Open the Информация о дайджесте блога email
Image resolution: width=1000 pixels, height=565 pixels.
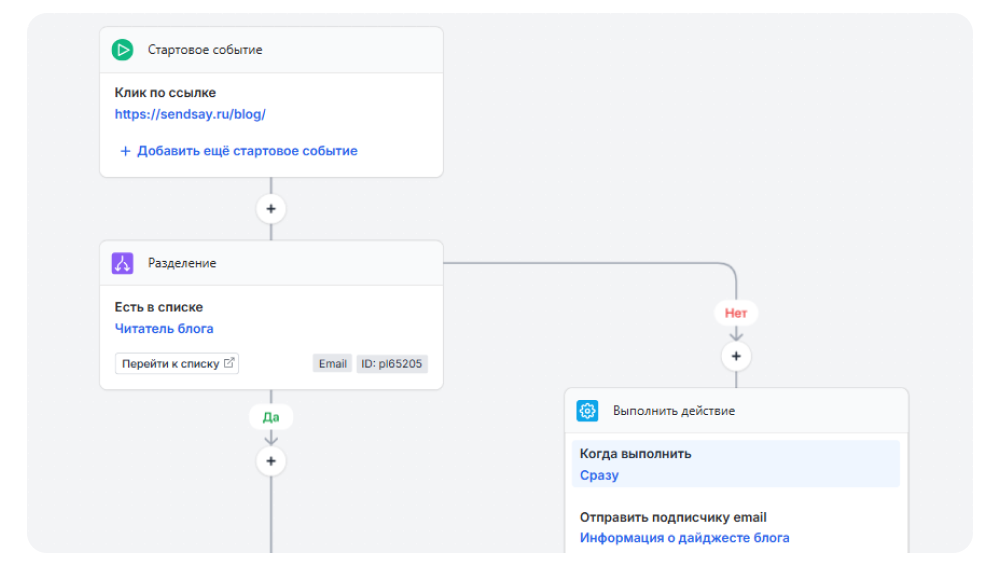684,538
